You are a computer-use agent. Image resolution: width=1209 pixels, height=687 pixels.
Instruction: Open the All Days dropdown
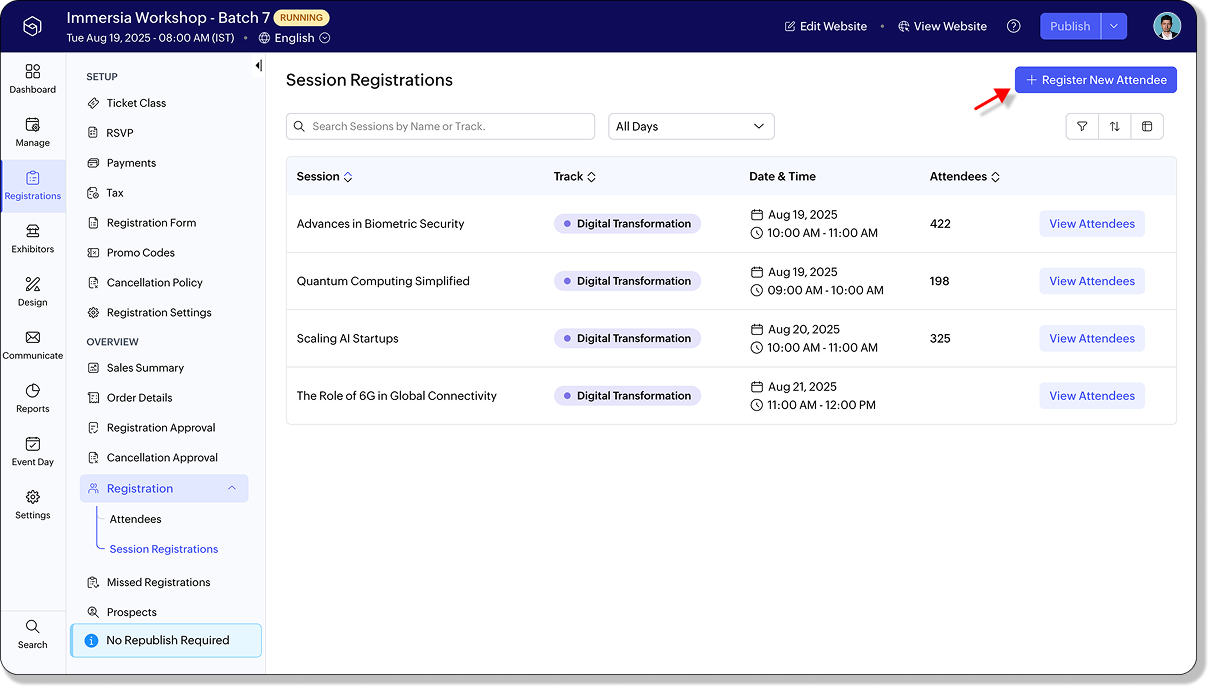tap(691, 127)
